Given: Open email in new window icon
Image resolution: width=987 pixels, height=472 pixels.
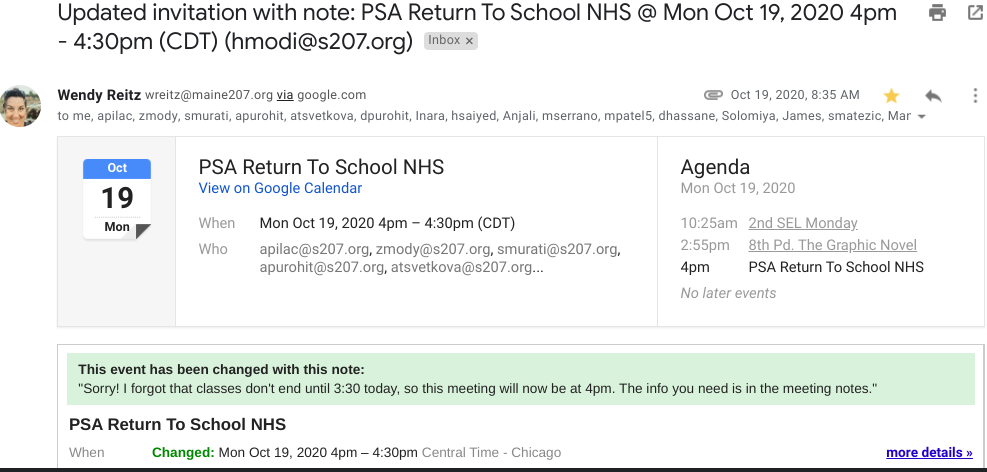Looking at the screenshot, I should point(975,14).
